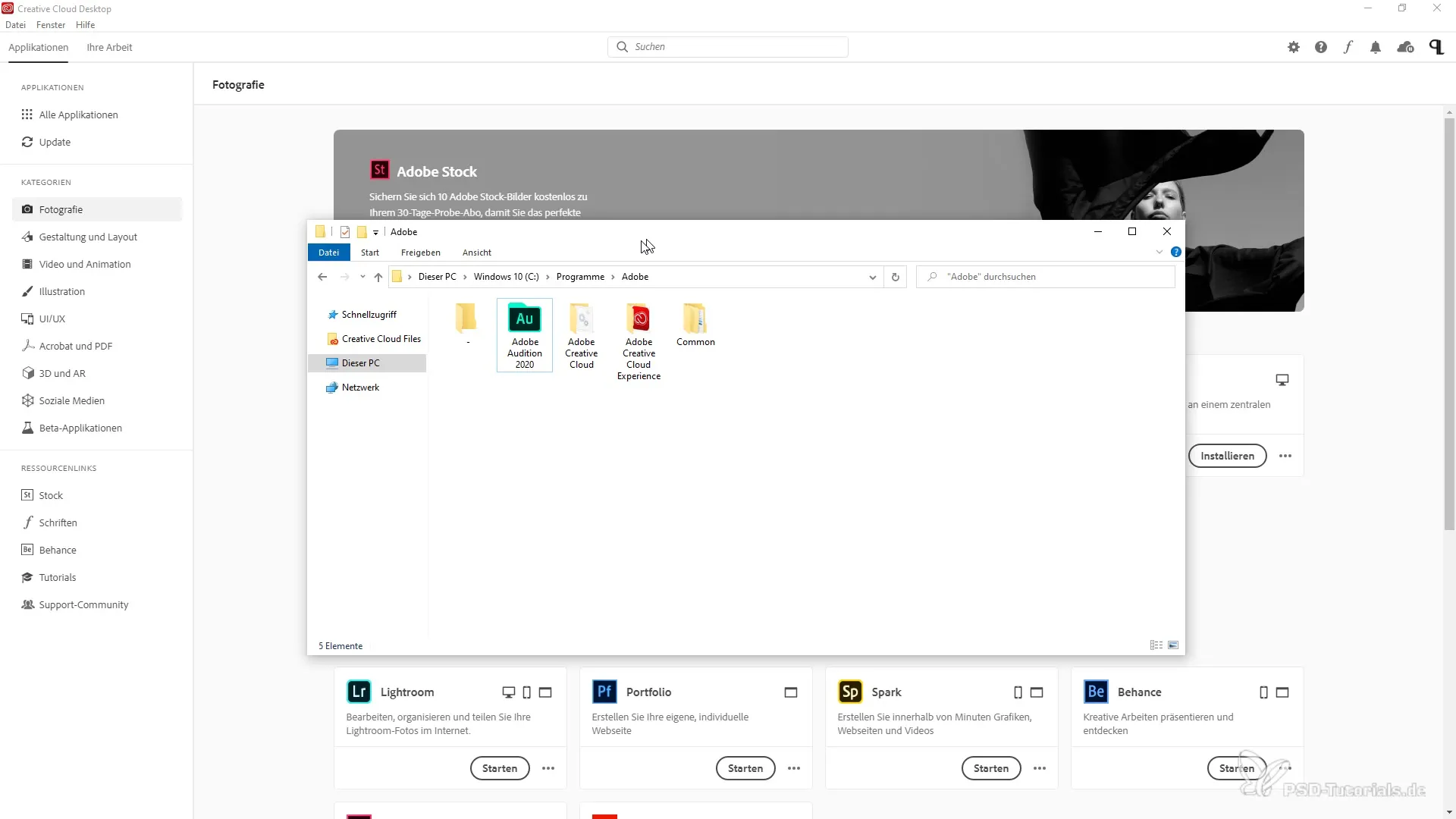Go back in Explorer navigation
Image resolution: width=1456 pixels, height=819 pixels.
click(x=322, y=277)
